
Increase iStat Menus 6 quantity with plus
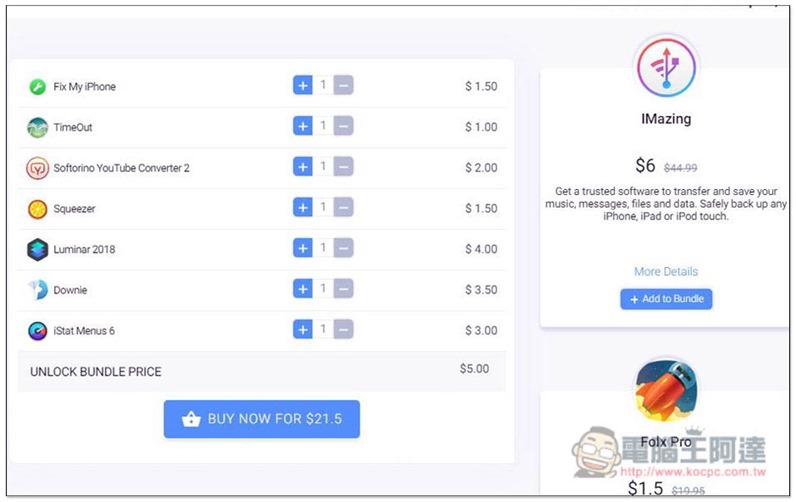[x=303, y=329]
